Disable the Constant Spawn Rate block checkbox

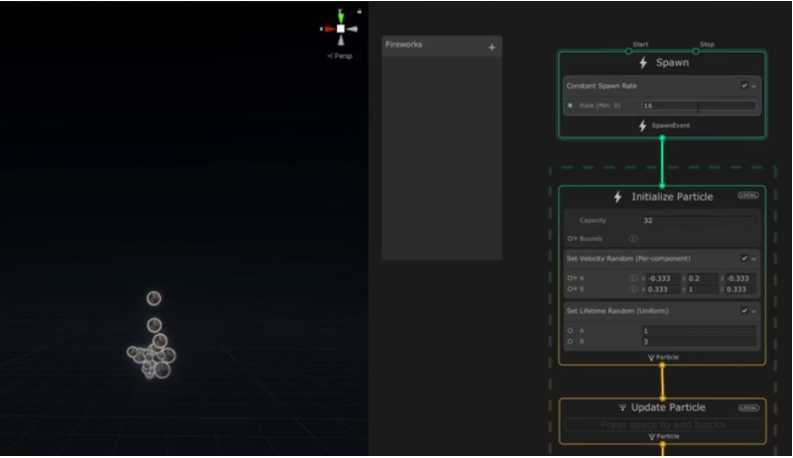coord(744,86)
